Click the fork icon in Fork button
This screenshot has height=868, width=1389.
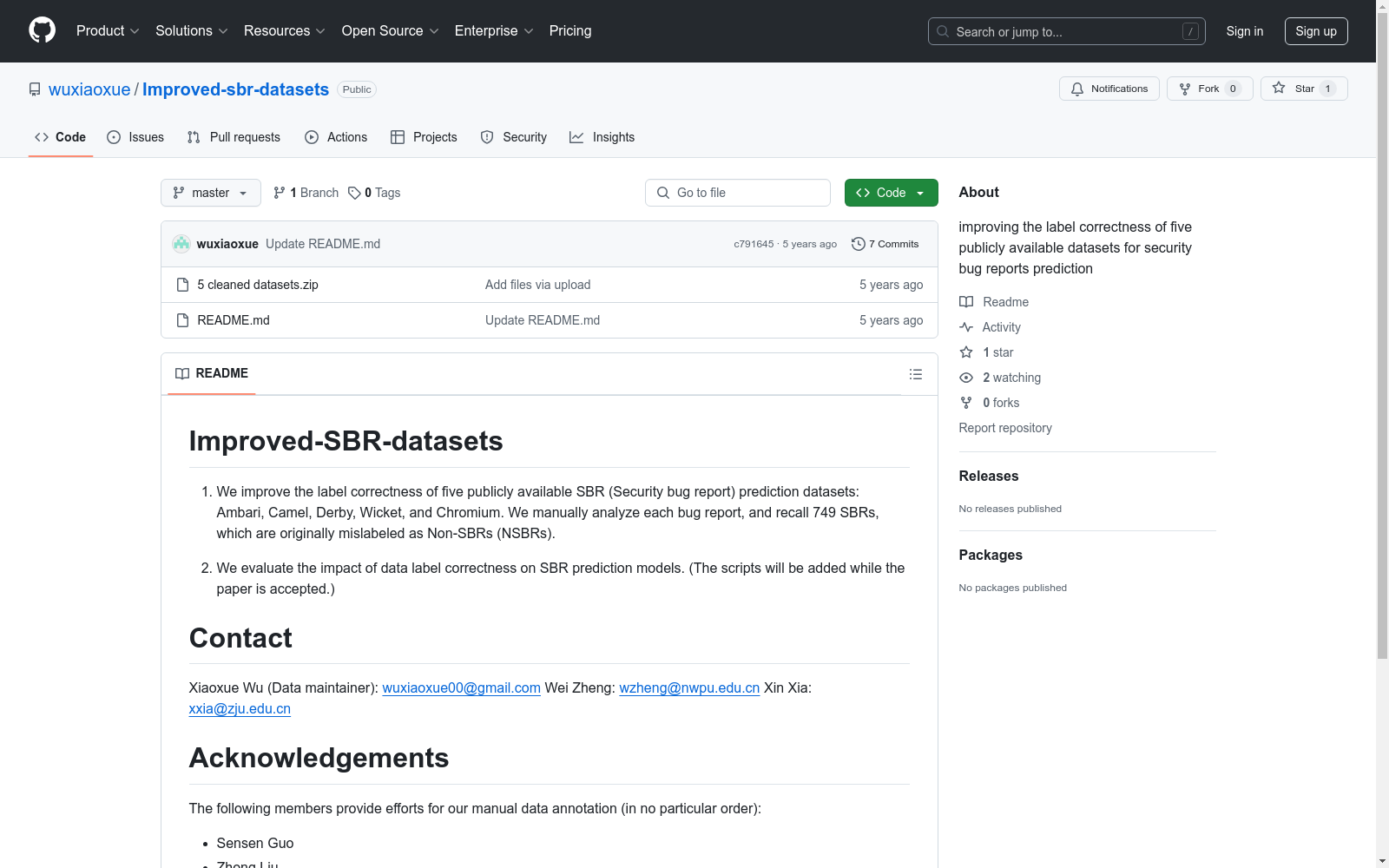point(1185,89)
